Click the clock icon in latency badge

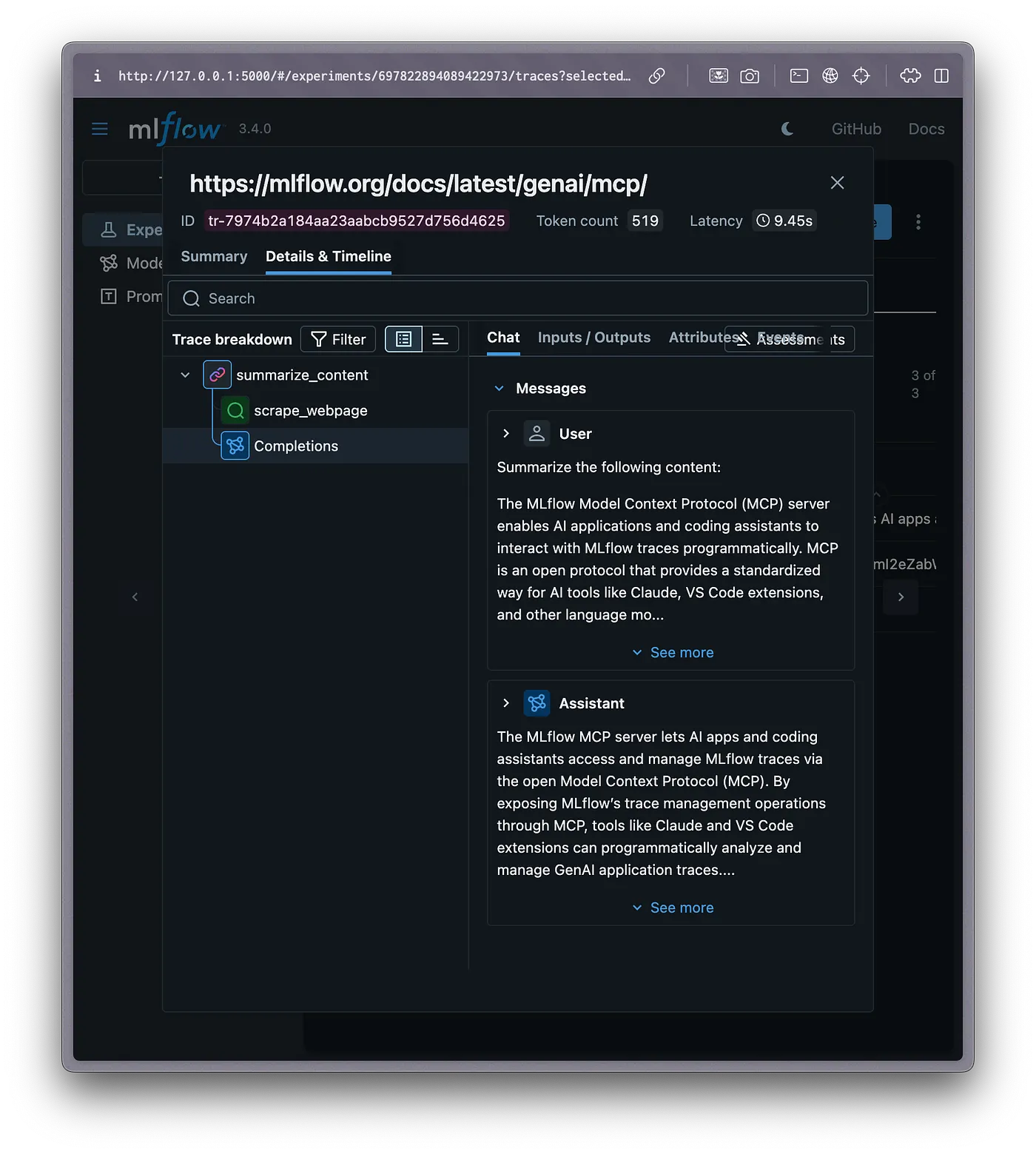(763, 221)
